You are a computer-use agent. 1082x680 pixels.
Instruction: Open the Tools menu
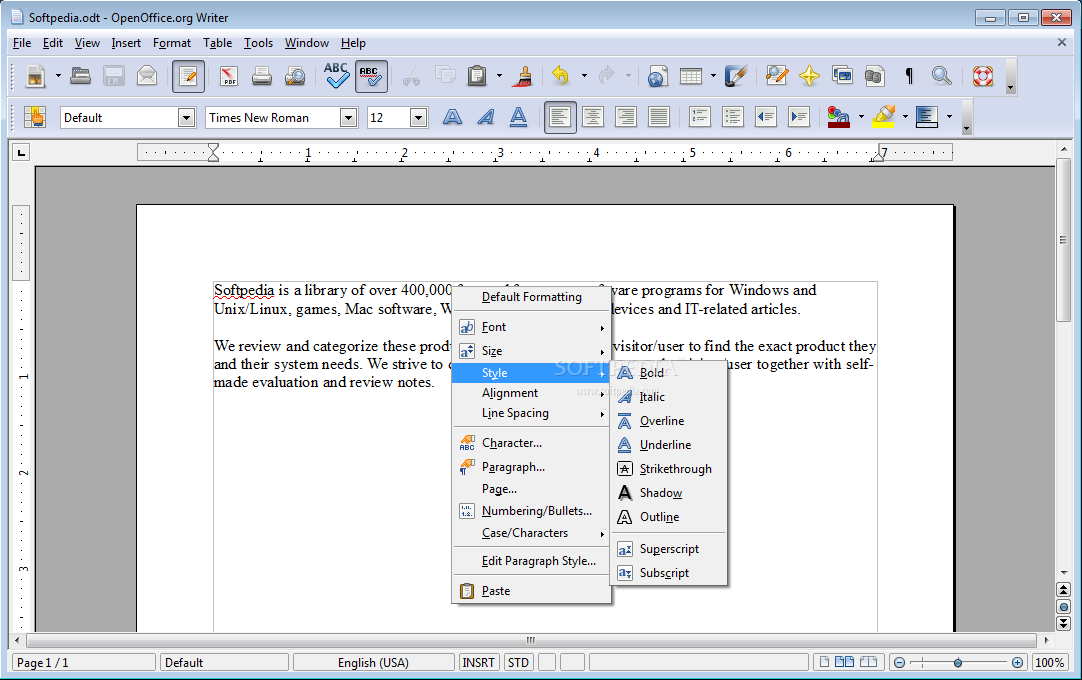tap(258, 43)
